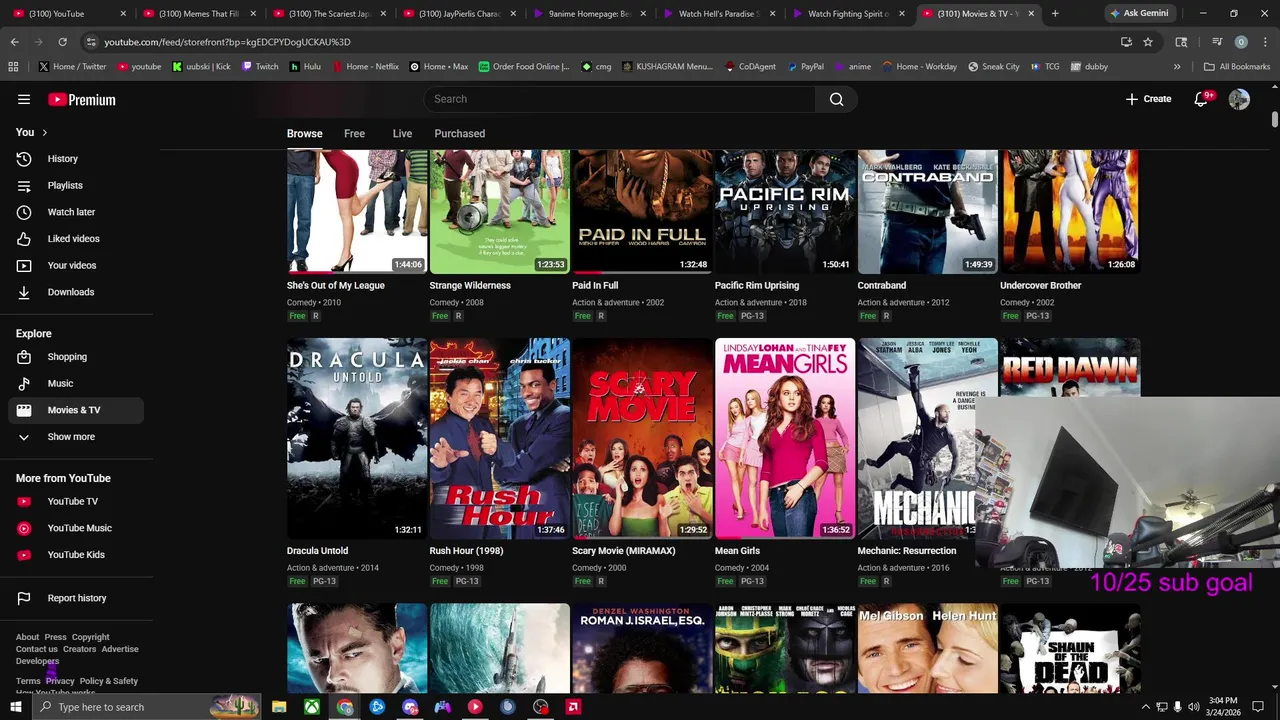Image resolution: width=1280 pixels, height=720 pixels.
Task: Open Contraband movie poster
Action: 927,211
